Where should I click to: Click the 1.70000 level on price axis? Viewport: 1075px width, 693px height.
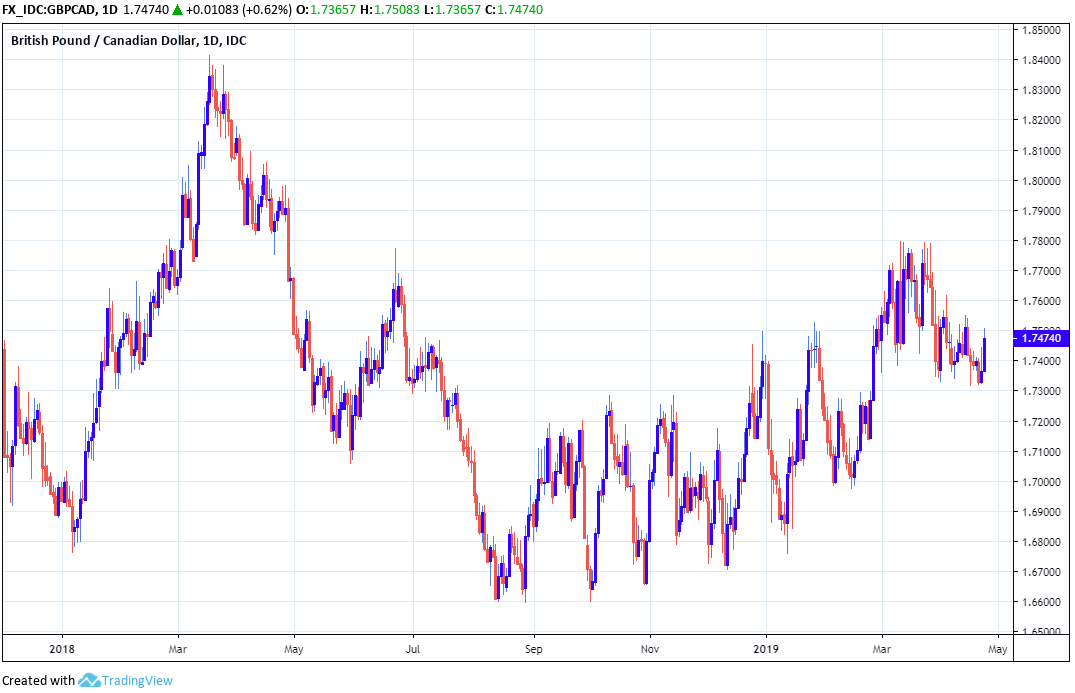click(1040, 482)
